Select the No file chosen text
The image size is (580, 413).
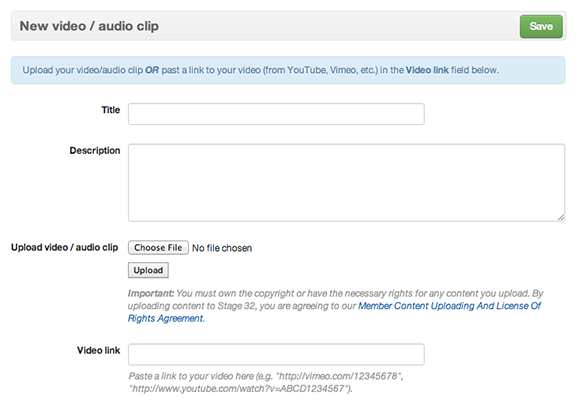click(x=222, y=248)
